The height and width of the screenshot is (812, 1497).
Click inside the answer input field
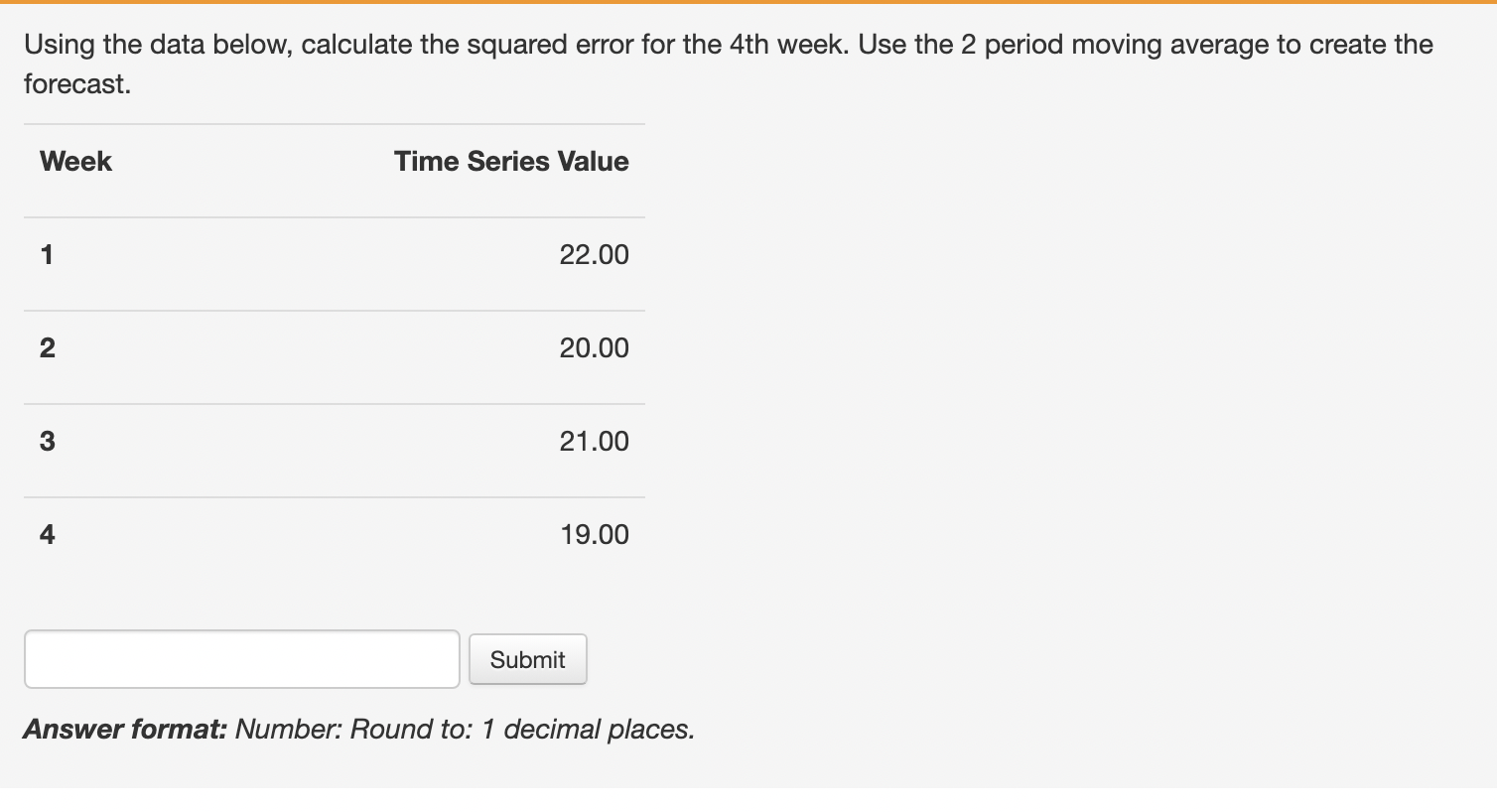[x=240, y=658]
